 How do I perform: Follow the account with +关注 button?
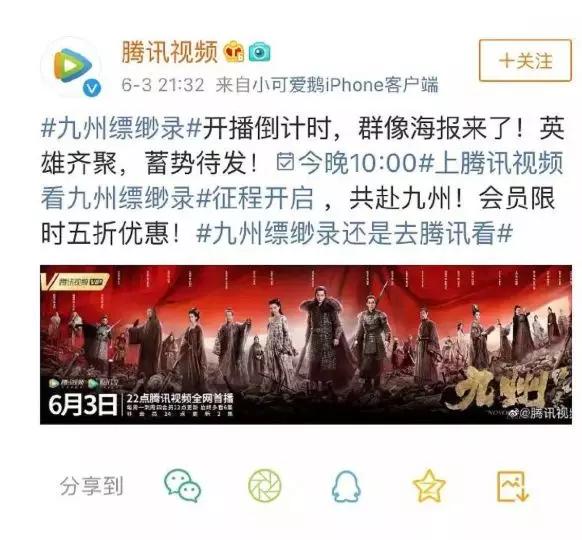[x=525, y=60]
